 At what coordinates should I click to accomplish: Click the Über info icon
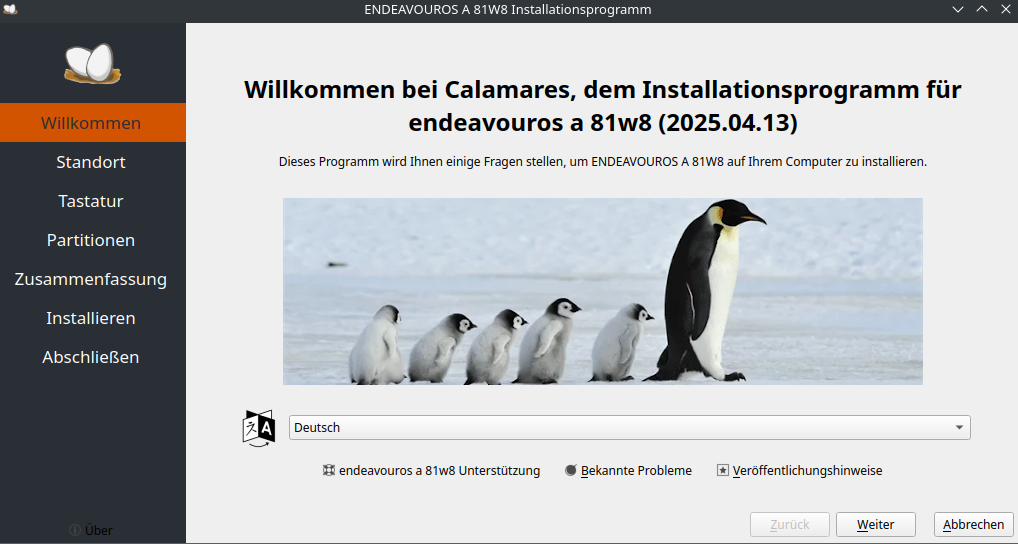(x=75, y=530)
